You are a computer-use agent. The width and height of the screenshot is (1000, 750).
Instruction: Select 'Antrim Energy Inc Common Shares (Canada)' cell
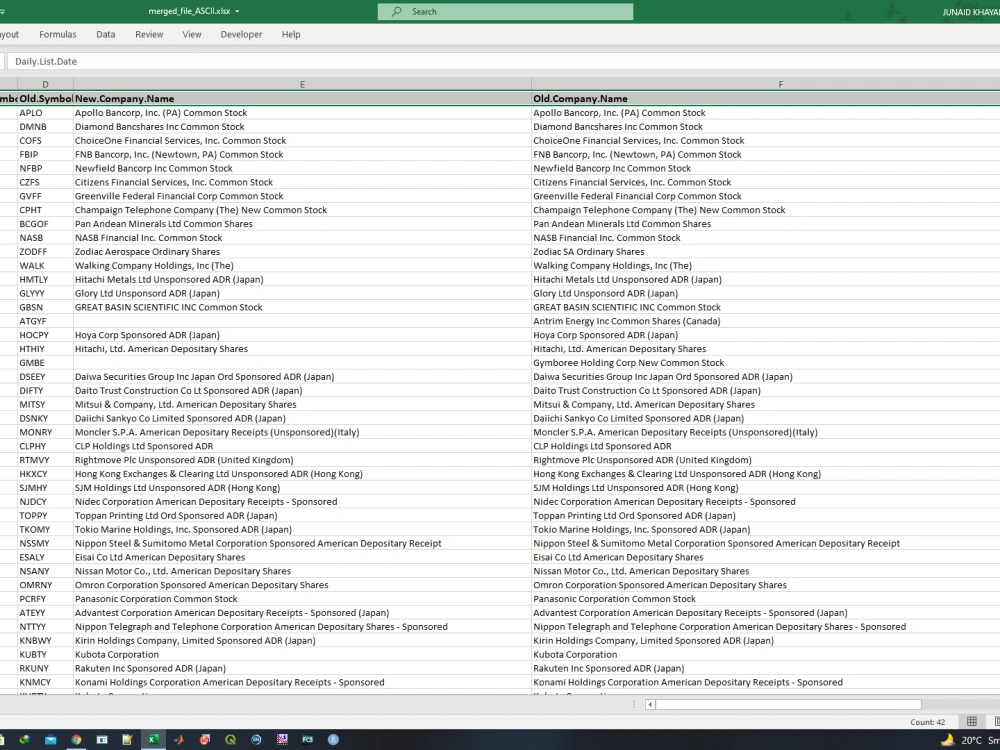coord(766,321)
